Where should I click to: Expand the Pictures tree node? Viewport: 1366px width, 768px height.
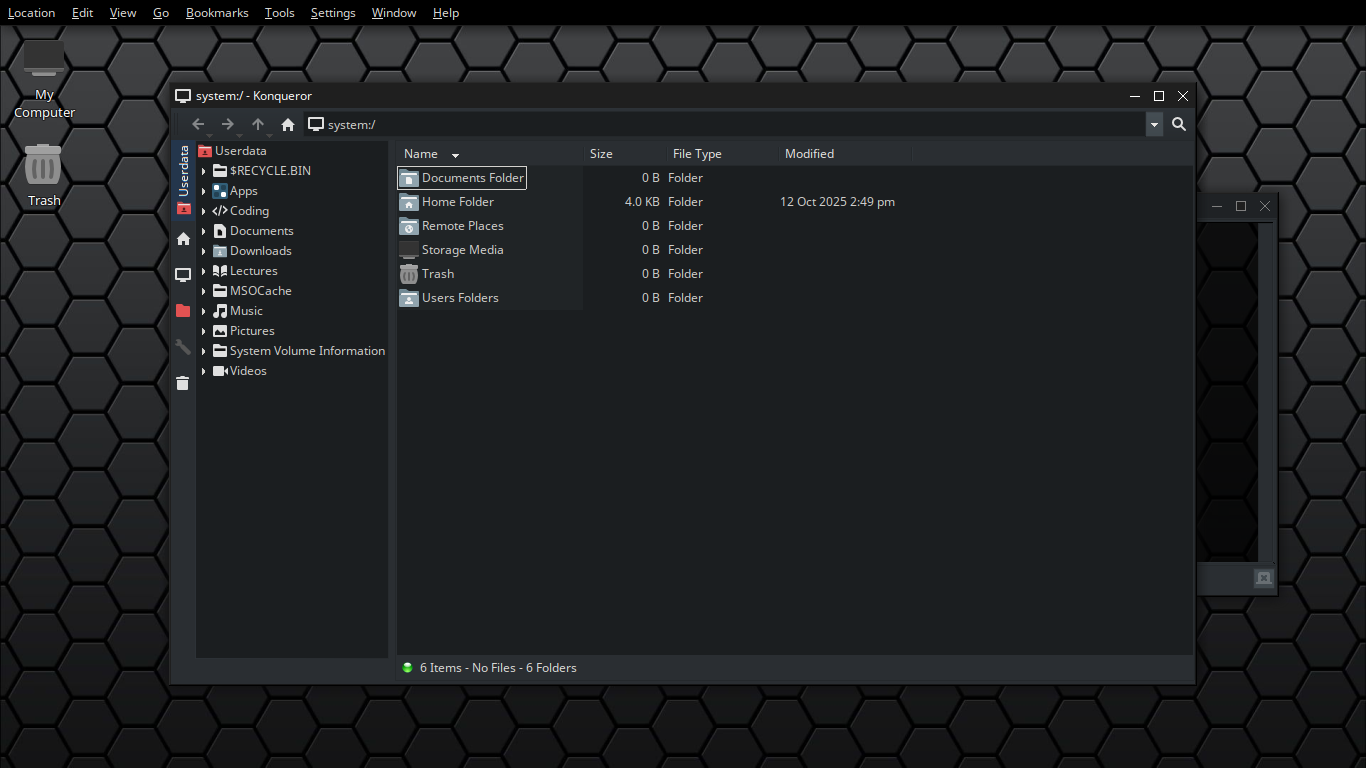204,331
